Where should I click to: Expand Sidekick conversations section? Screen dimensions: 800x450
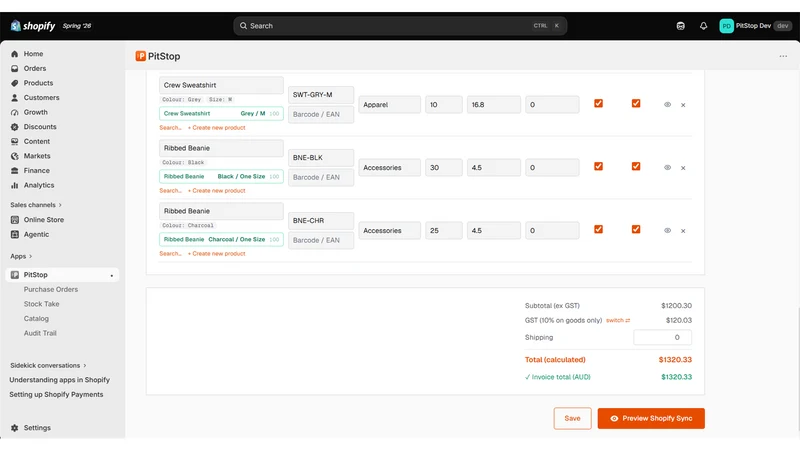pos(48,365)
